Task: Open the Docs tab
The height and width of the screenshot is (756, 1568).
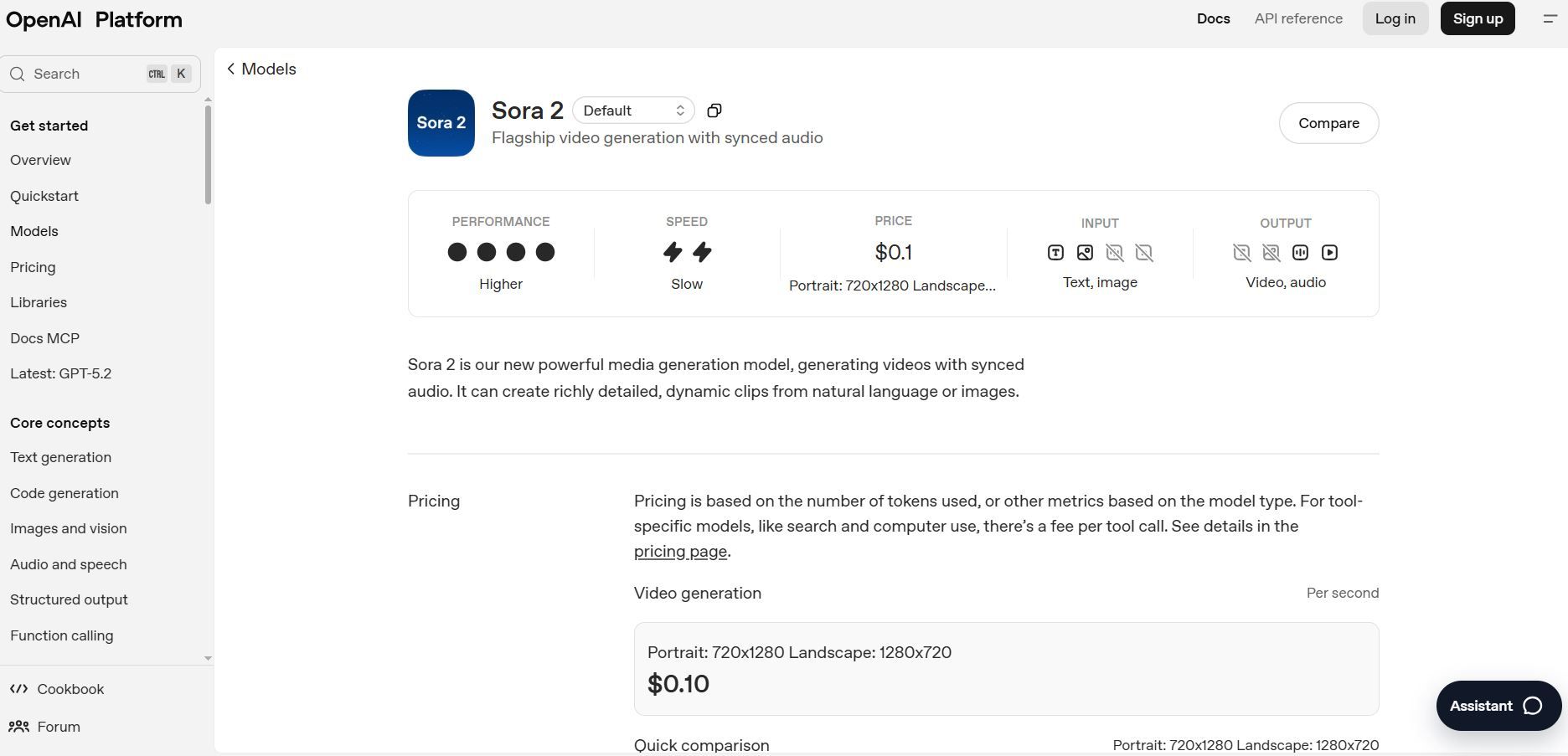Action: 1213,18
